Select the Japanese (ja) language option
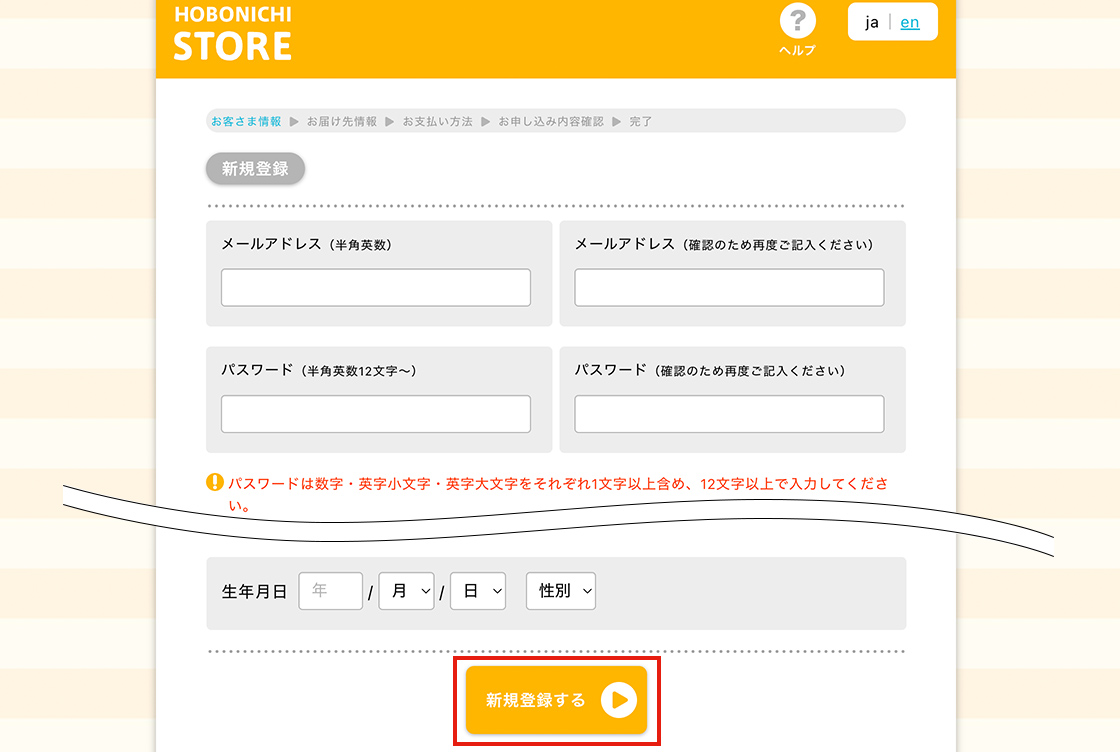 click(872, 22)
